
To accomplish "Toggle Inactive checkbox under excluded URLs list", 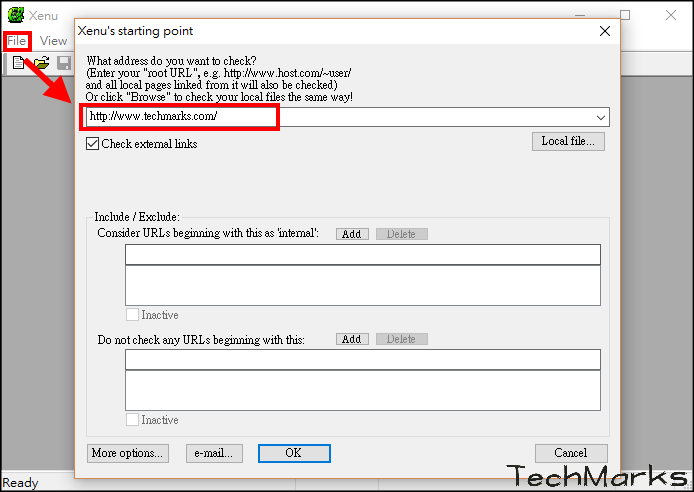I will pos(132,420).
